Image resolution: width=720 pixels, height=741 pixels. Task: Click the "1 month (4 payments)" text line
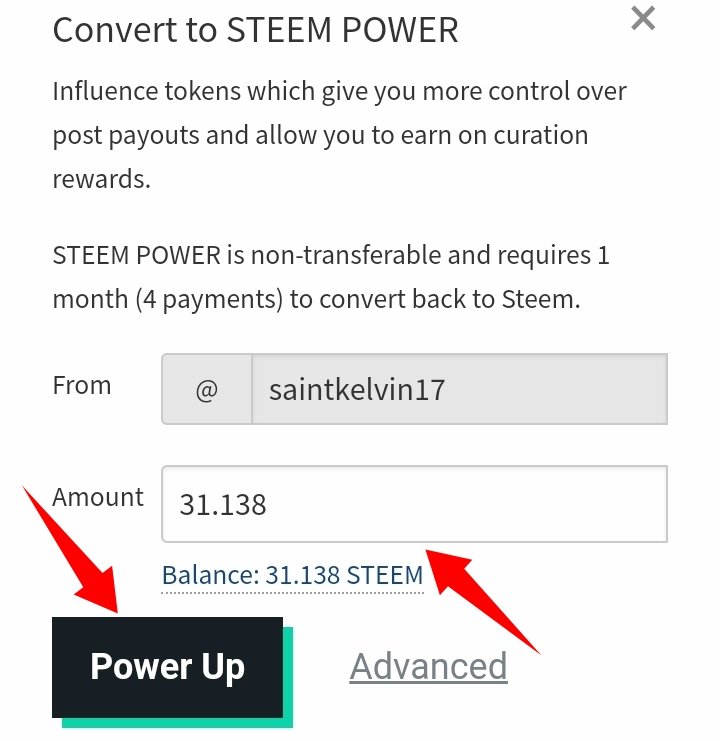pyautogui.click(x=316, y=299)
